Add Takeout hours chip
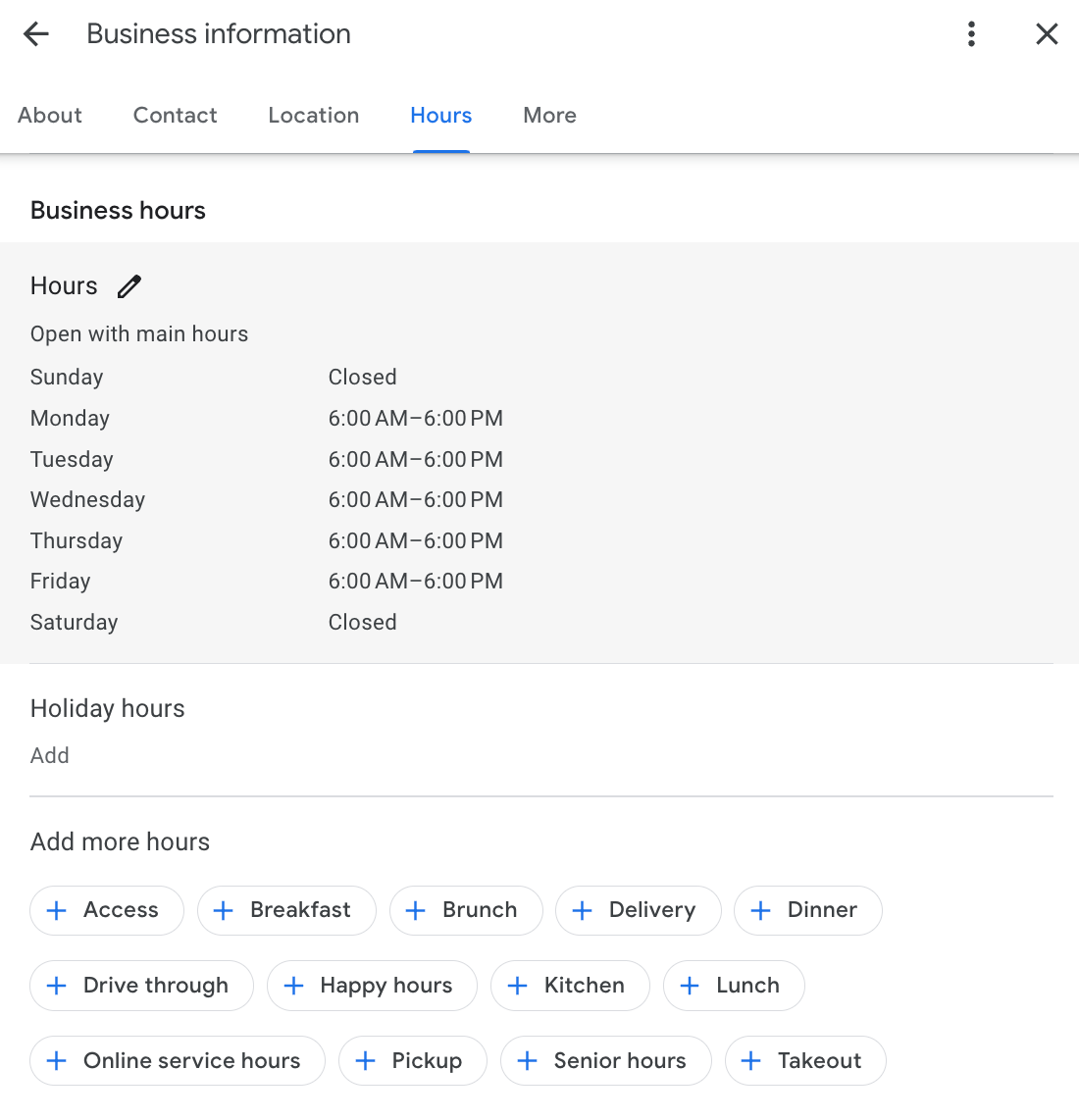The width and height of the screenshot is (1079, 1120). [805, 1061]
